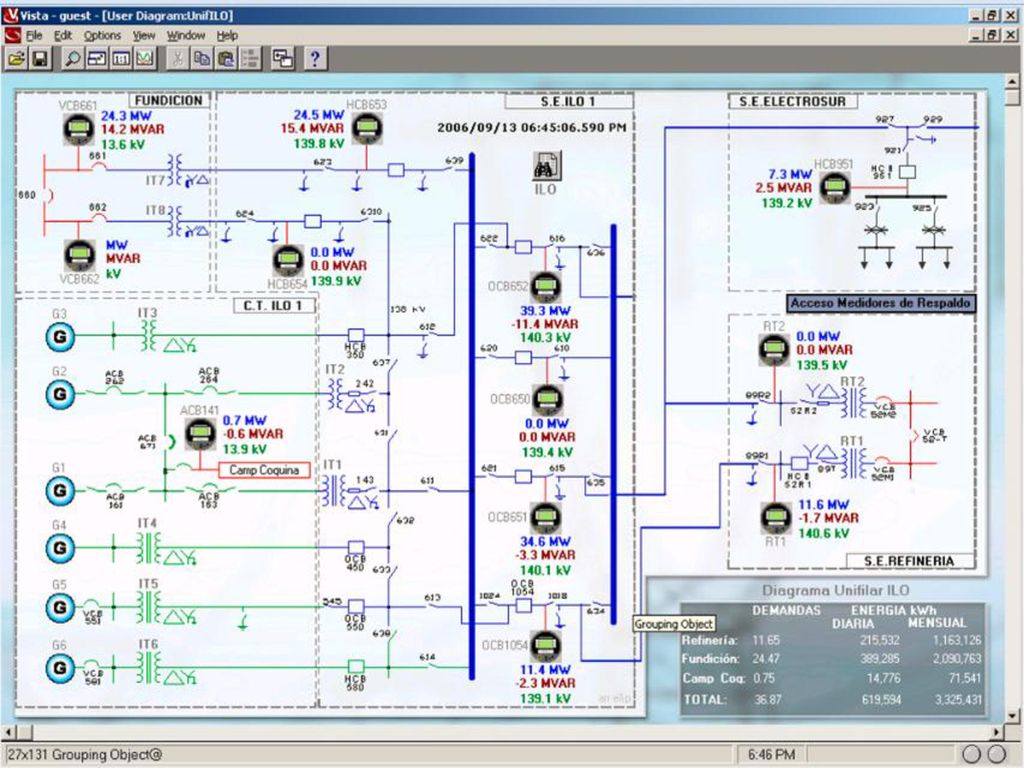The width and height of the screenshot is (1024, 768).
Task: Click the scissors cut icon
Action: point(177,59)
